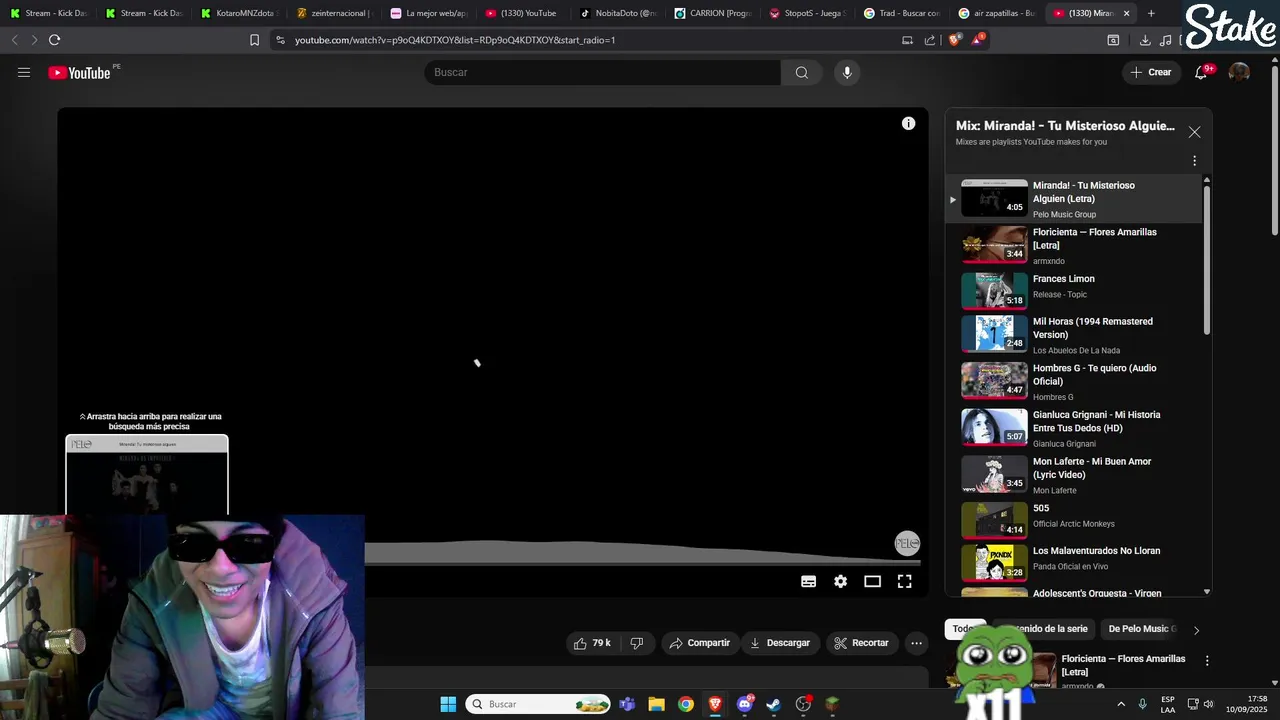Screen dimensions: 1280x720
Task: Open the Brave Shields icon
Action: click(x=954, y=40)
